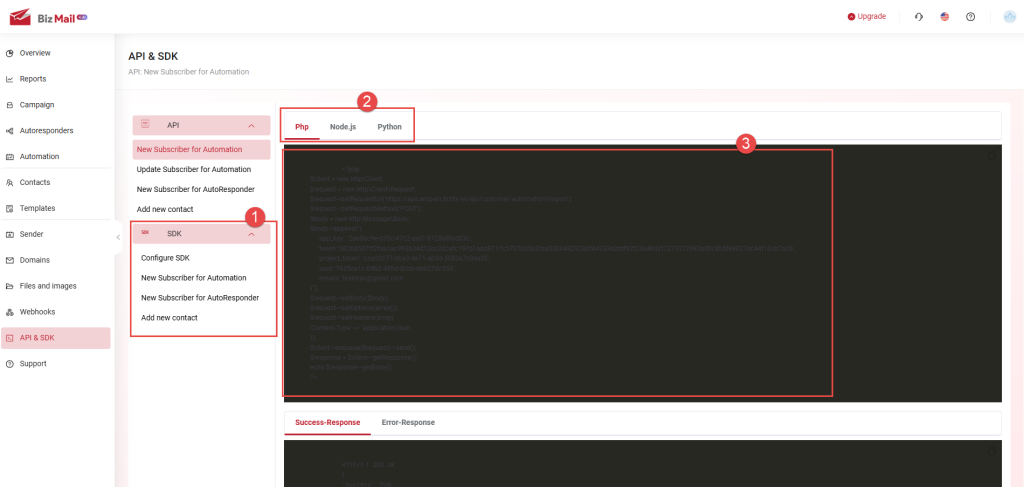
Task: Open the US flag language selector
Action: click(945, 16)
